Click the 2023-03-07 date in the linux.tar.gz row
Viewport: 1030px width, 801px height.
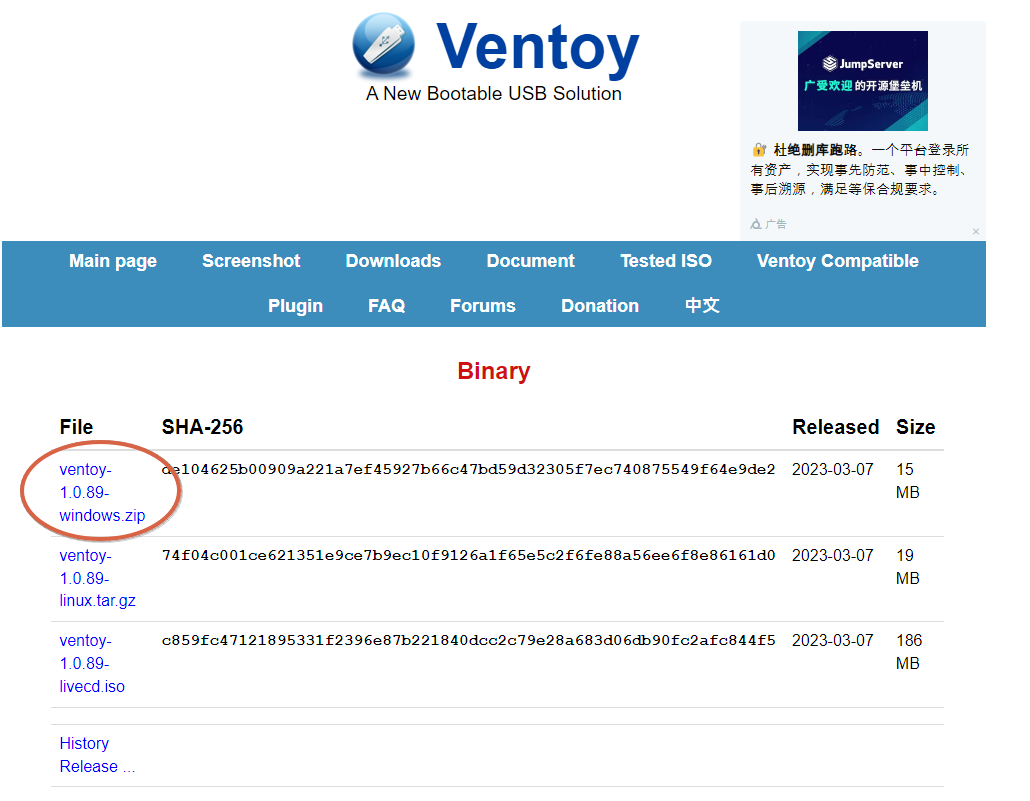[x=832, y=555]
